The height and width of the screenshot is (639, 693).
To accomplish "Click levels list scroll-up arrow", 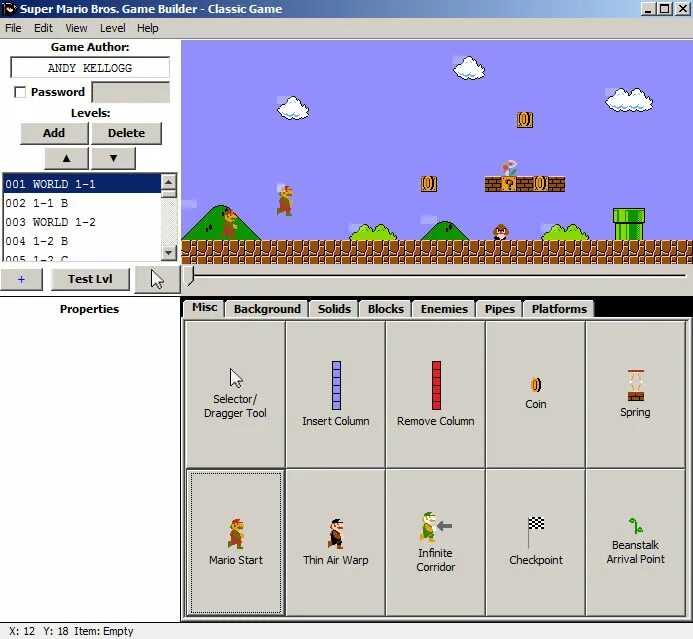I will click(169, 182).
